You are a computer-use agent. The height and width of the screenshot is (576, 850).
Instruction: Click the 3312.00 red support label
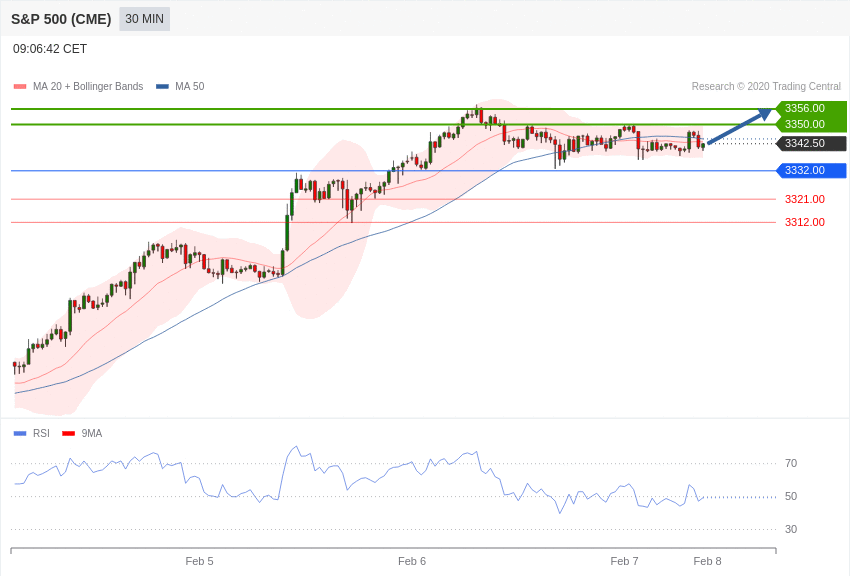pyautogui.click(x=804, y=222)
